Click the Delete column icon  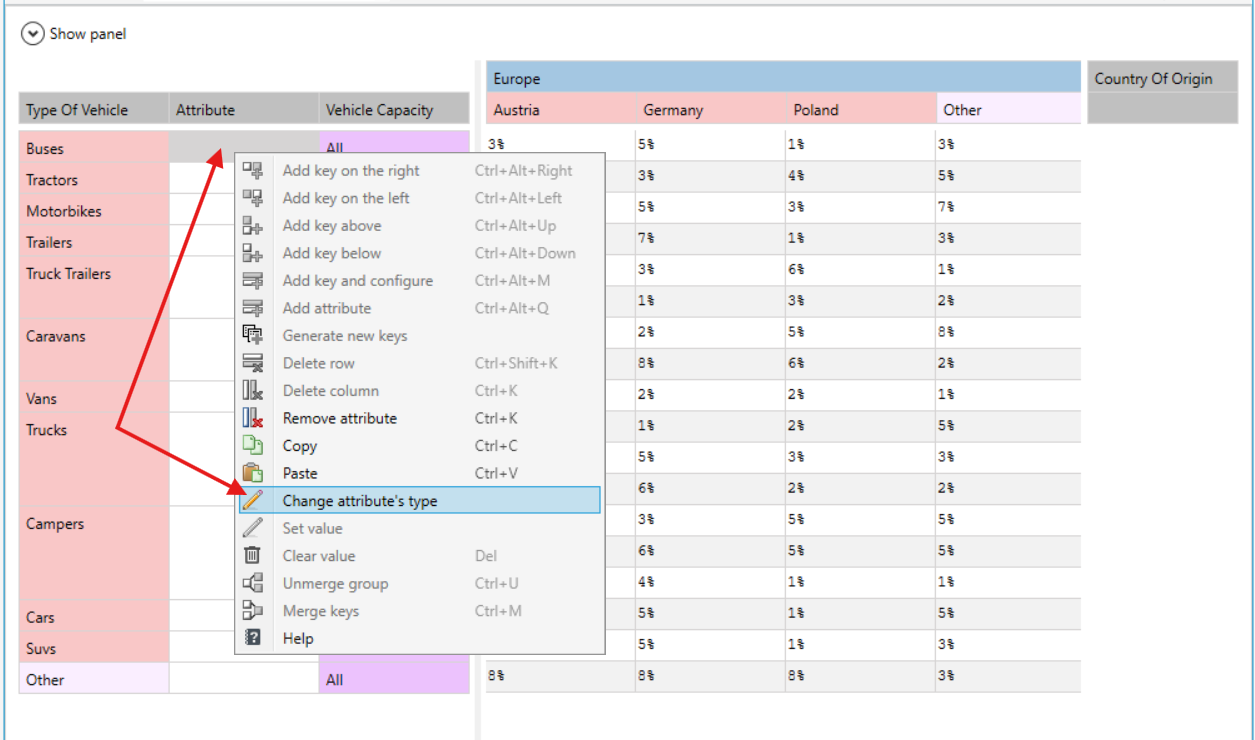pyautogui.click(x=253, y=391)
